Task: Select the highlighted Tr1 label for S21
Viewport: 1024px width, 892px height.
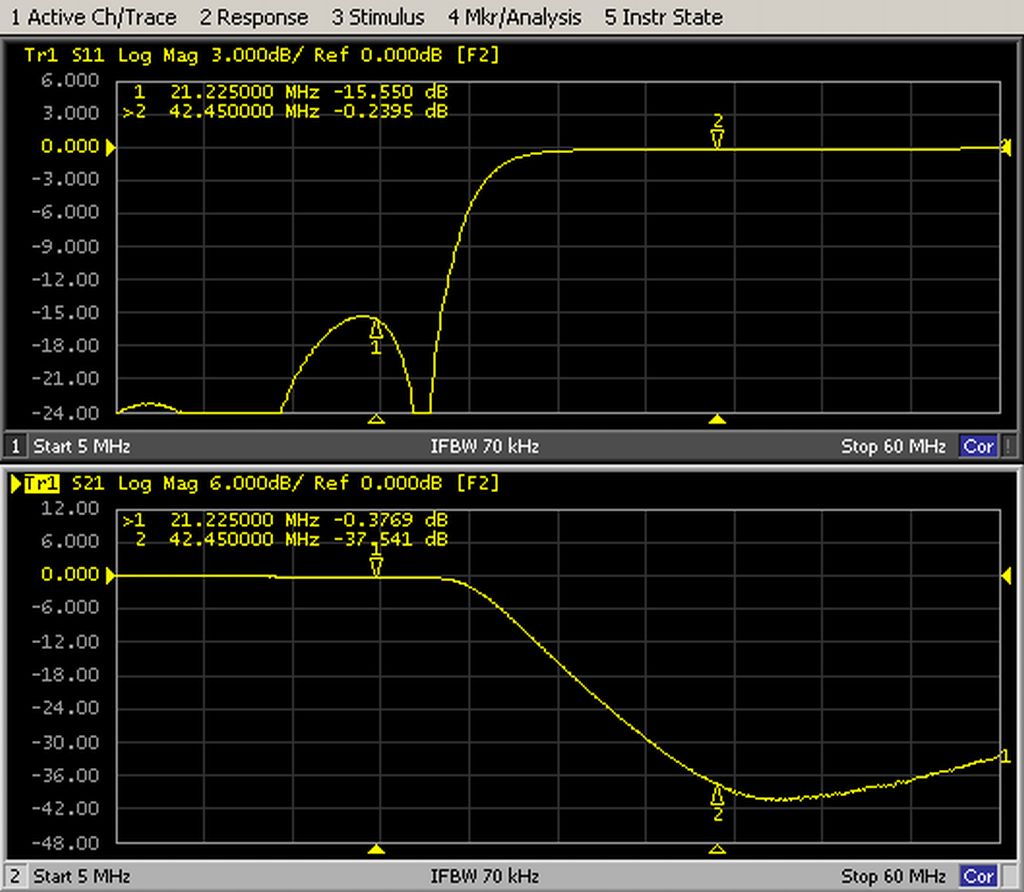Action: (40, 484)
